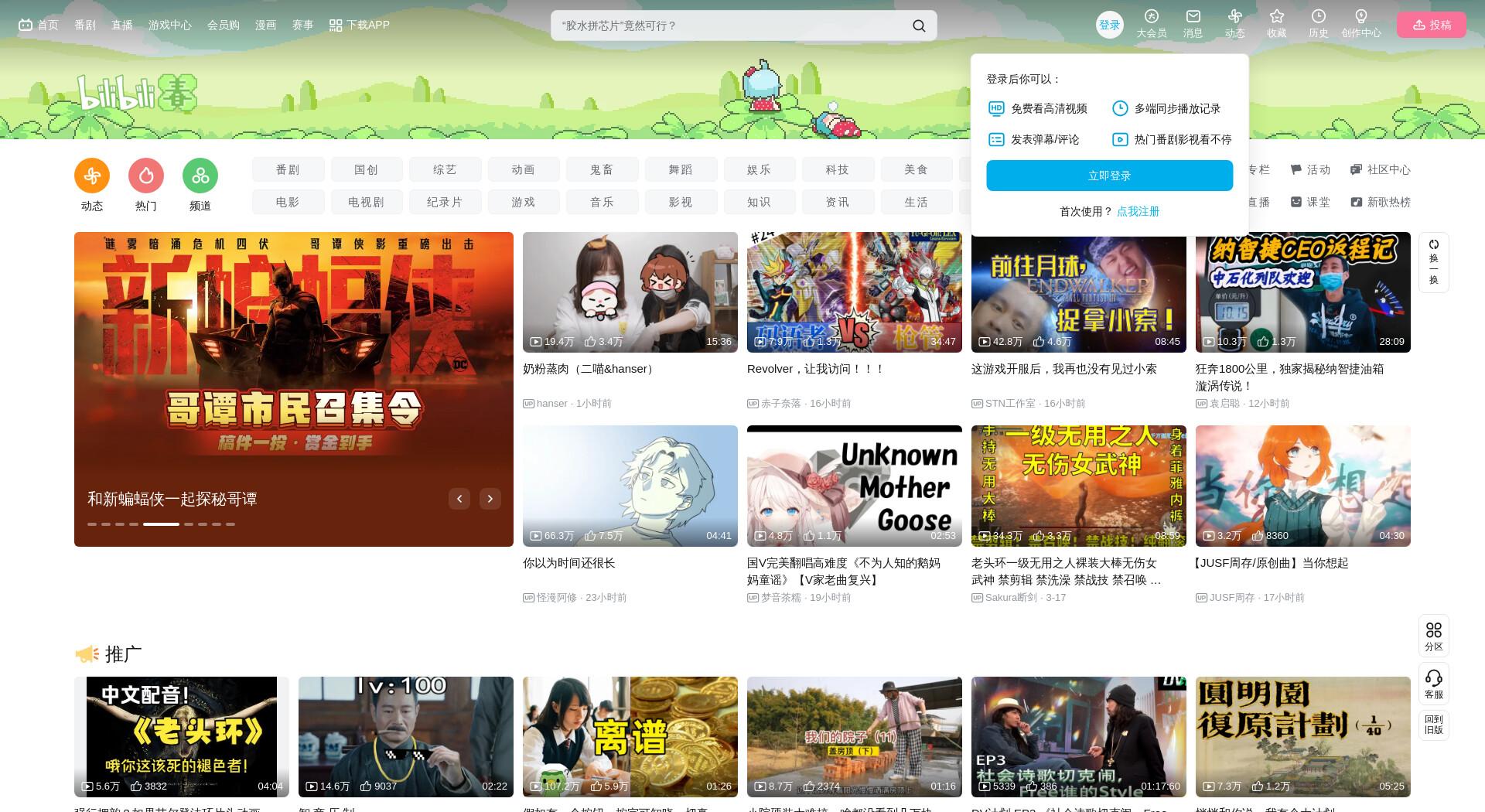Show previous carousel banner arrow
The image size is (1485, 812).
point(459,499)
